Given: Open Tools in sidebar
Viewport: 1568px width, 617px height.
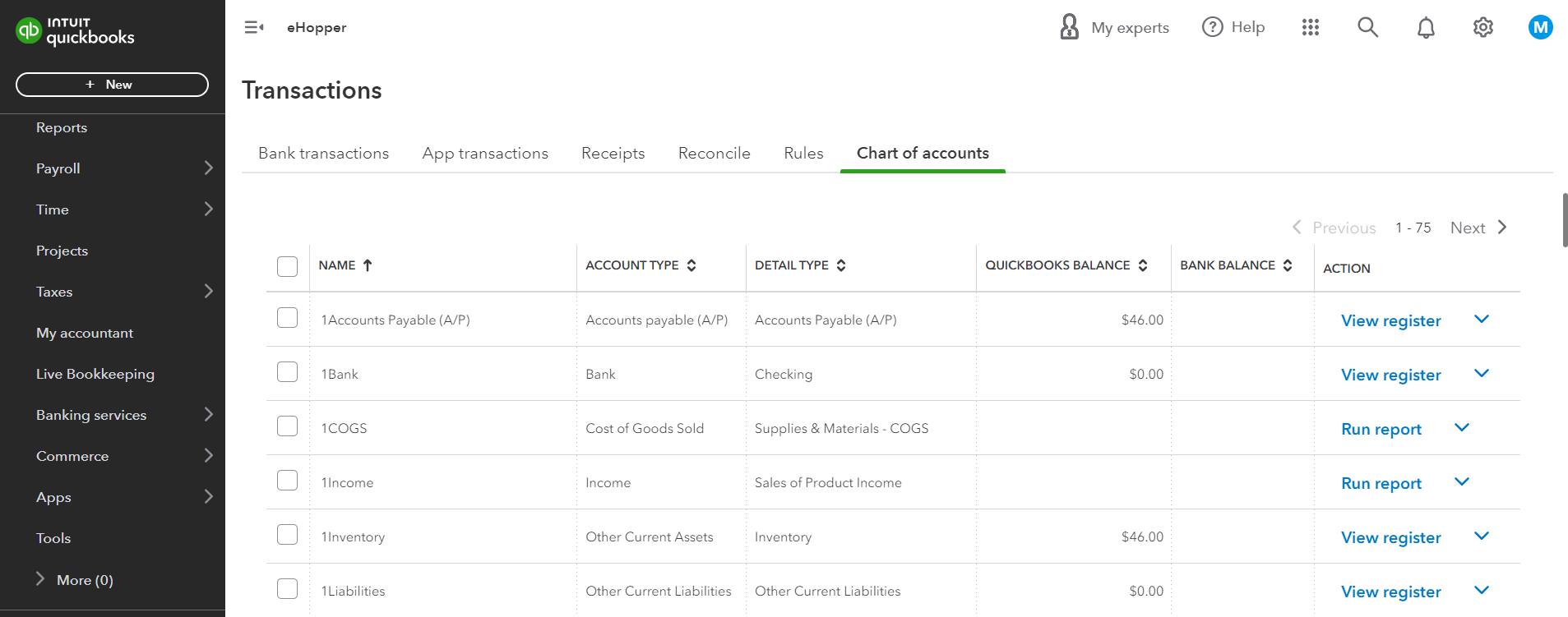Looking at the screenshot, I should pyautogui.click(x=53, y=538).
